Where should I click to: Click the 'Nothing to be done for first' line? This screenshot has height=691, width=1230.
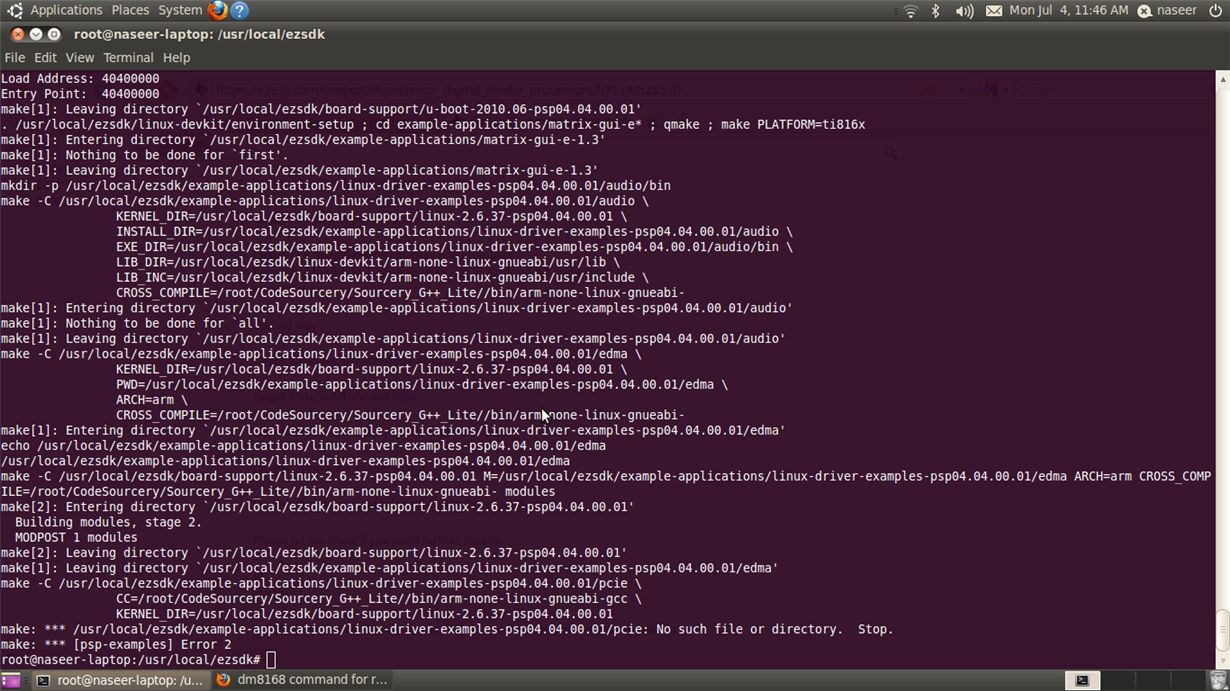tap(145, 155)
